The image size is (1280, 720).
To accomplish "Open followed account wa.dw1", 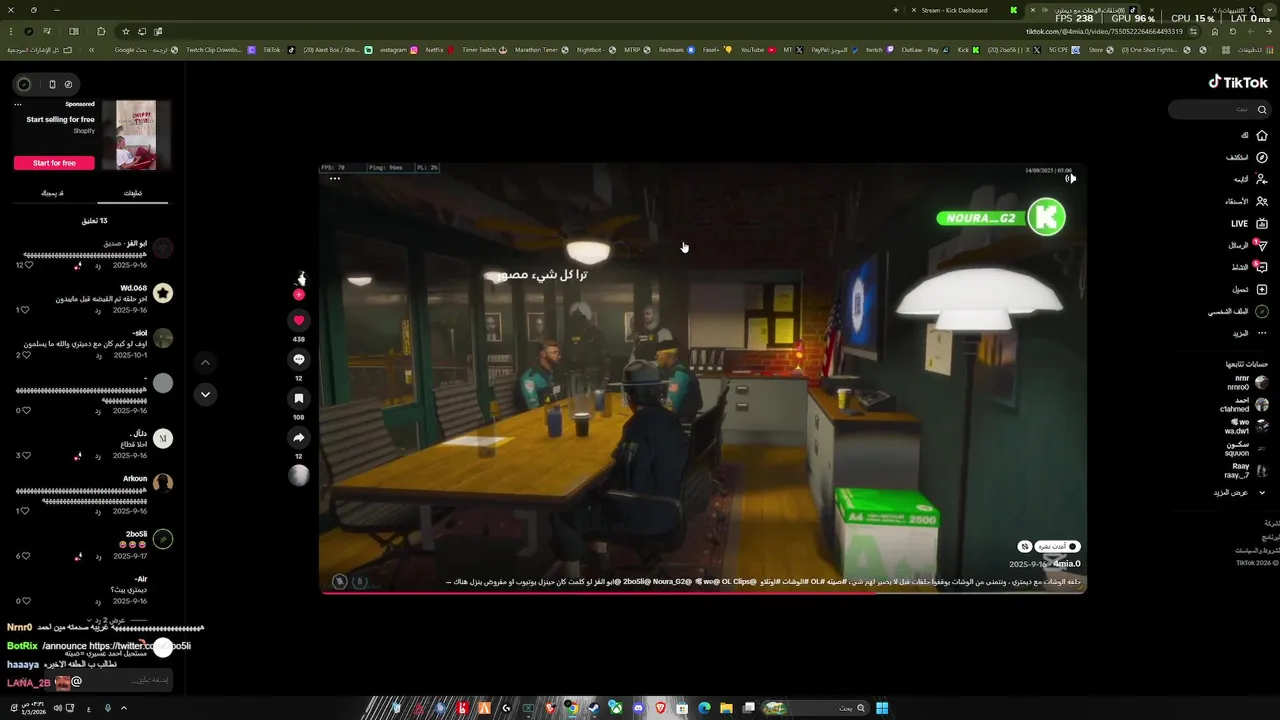I will click(x=1246, y=426).
